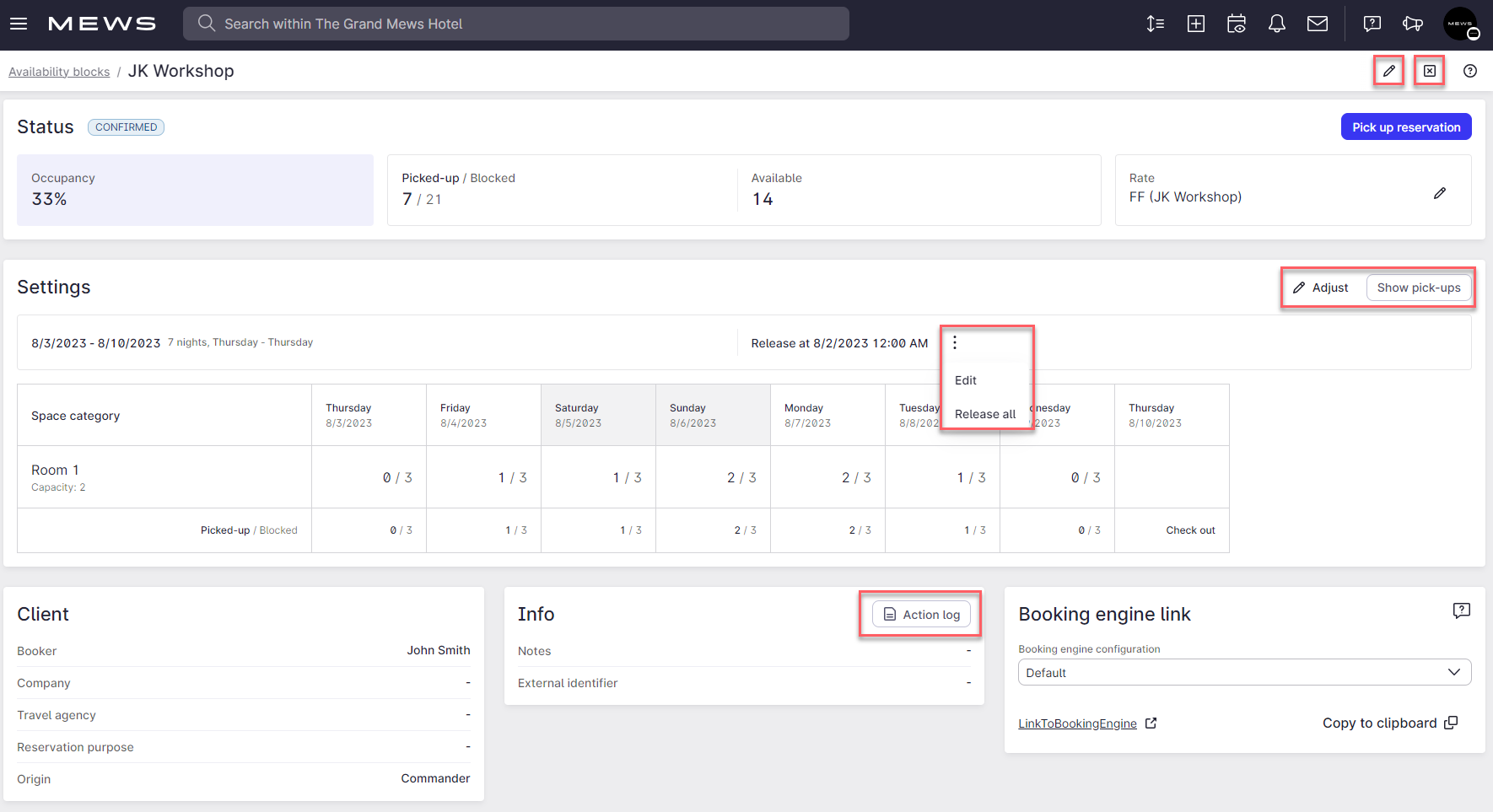Go back via the Availability blocks breadcrumb
This screenshot has height=812, width=1493.
pyautogui.click(x=58, y=71)
